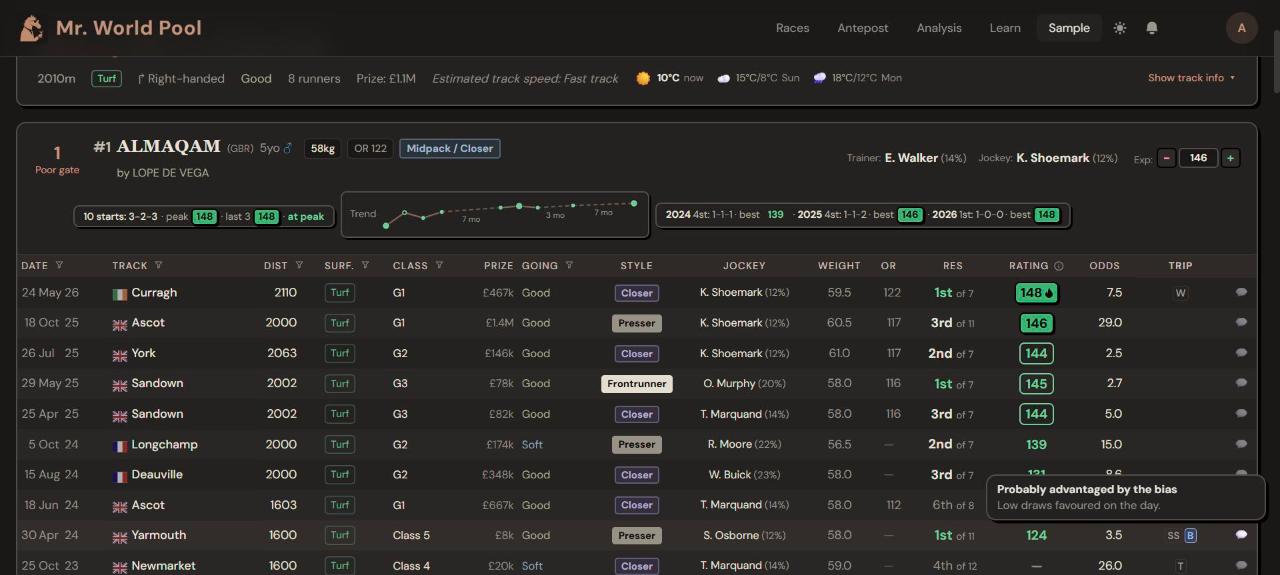Decrease Exp rating with minus button

(1167, 158)
